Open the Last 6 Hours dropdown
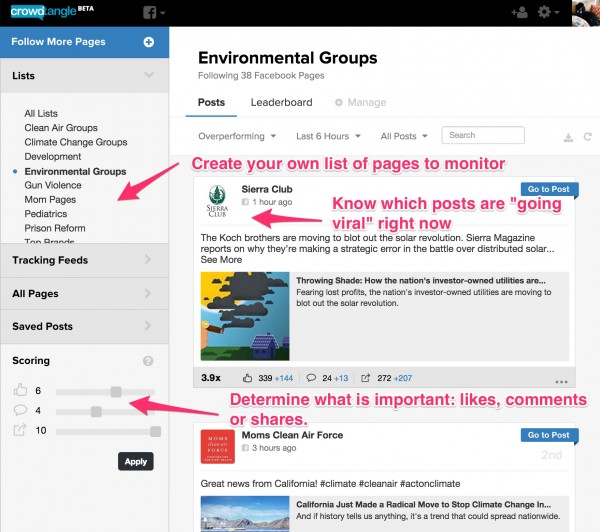Screen dimensions: 600x532 pos(328,136)
